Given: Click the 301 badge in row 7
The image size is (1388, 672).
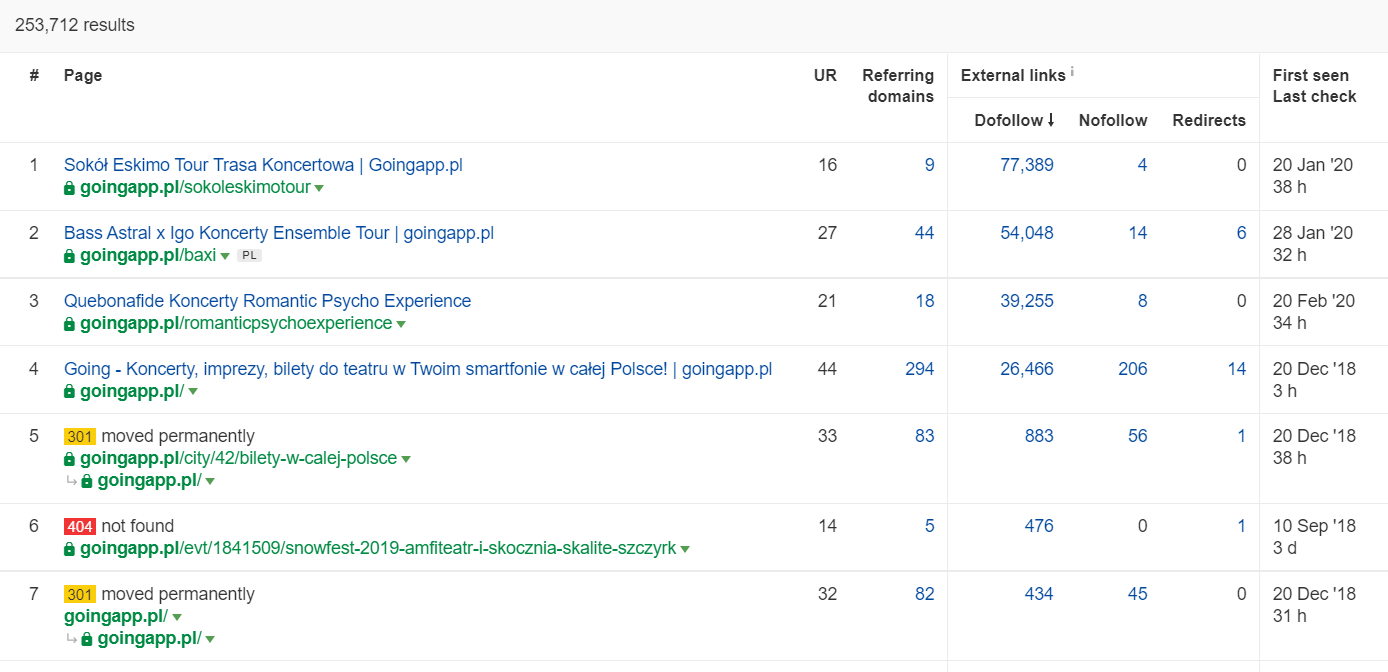Looking at the screenshot, I should pos(80,594).
